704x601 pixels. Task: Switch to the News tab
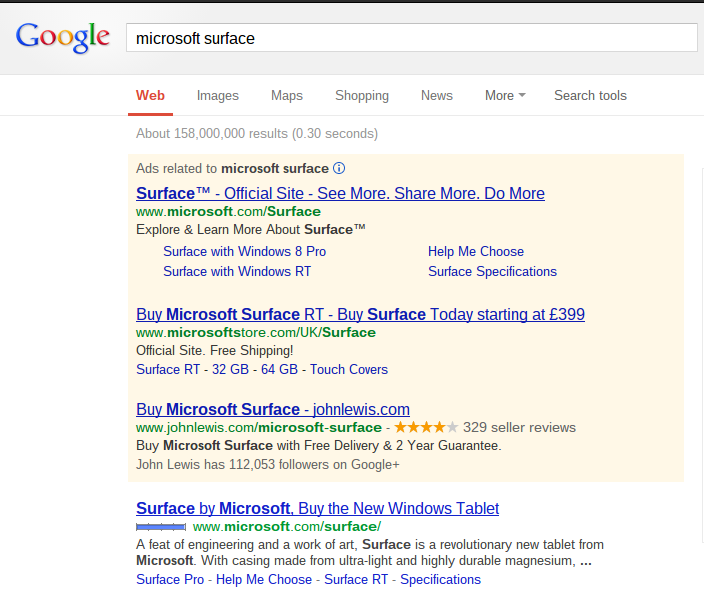click(x=437, y=96)
